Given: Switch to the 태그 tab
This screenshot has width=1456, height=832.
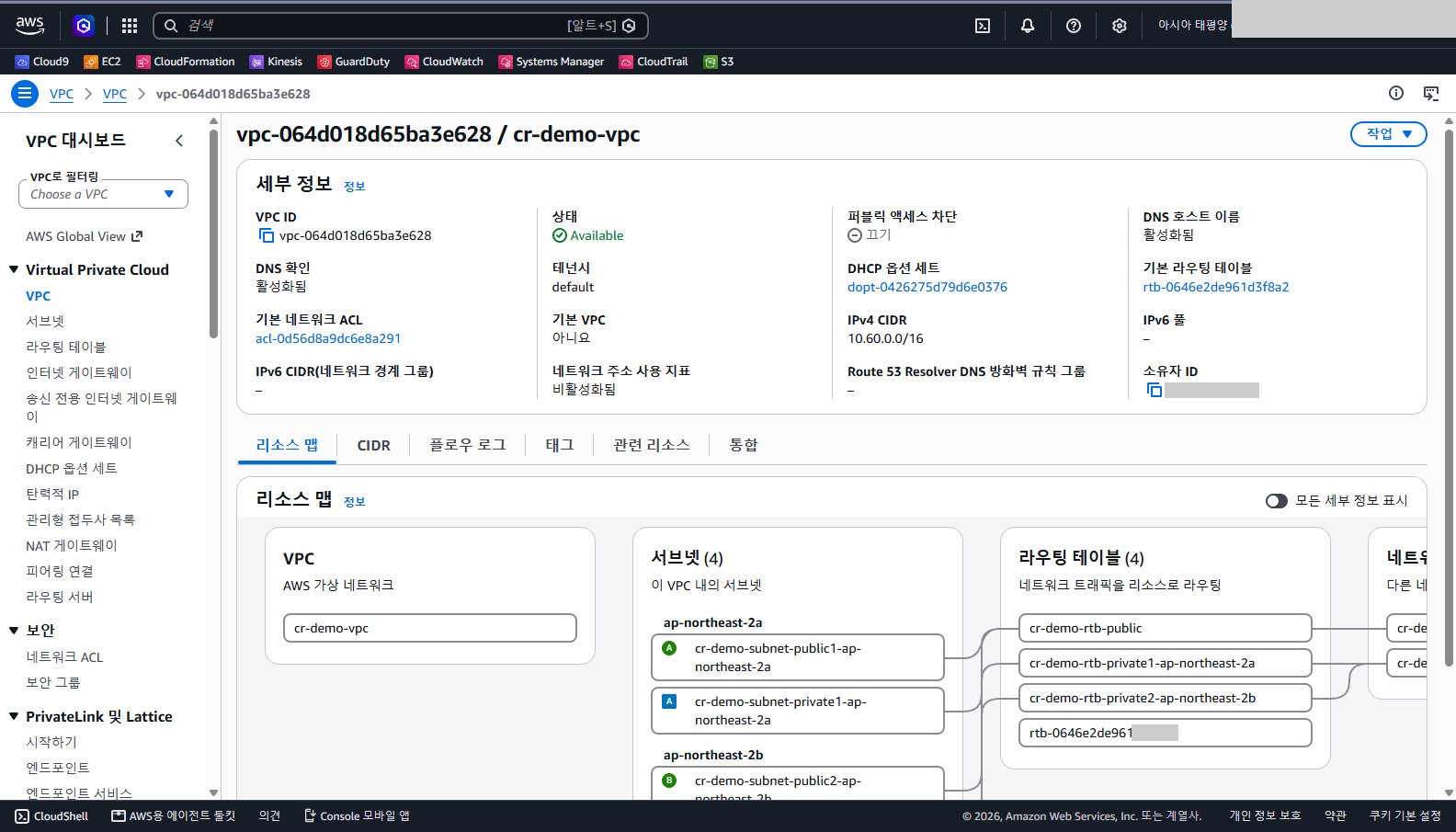Looking at the screenshot, I should (x=559, y=445).
